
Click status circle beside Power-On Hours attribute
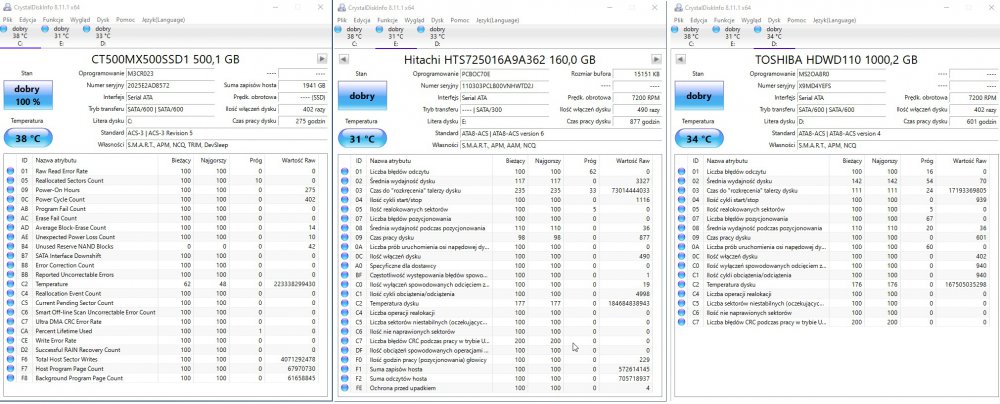11,189
